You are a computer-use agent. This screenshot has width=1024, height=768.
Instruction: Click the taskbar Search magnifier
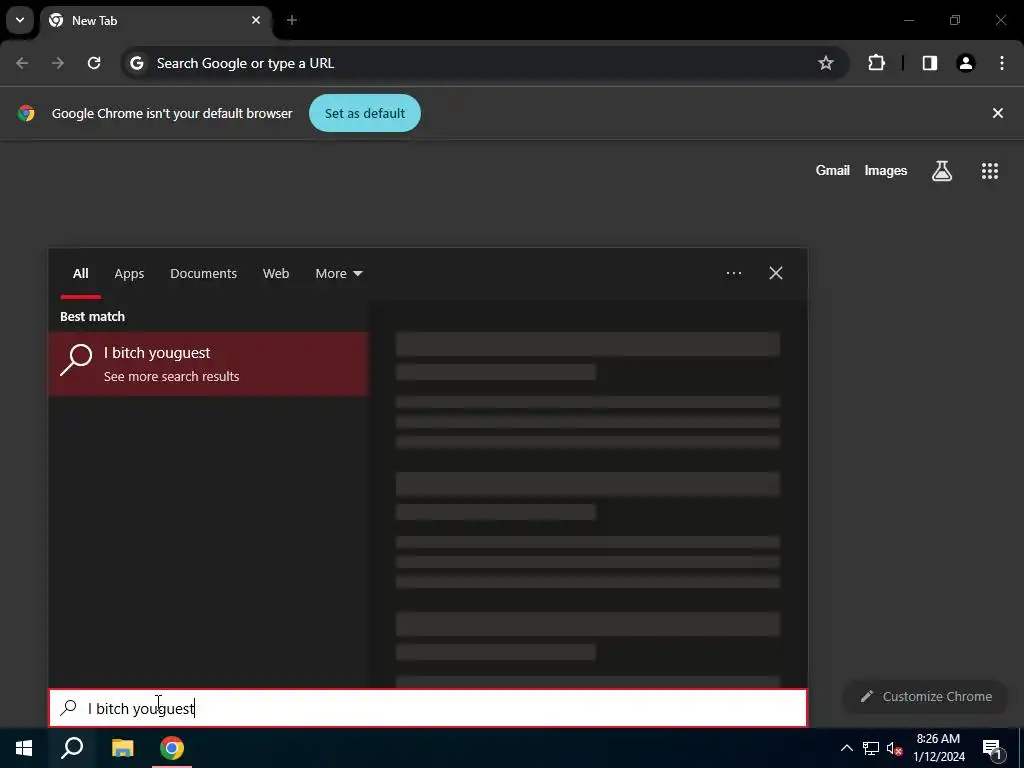pyautogui.click(x=72, y=748)
